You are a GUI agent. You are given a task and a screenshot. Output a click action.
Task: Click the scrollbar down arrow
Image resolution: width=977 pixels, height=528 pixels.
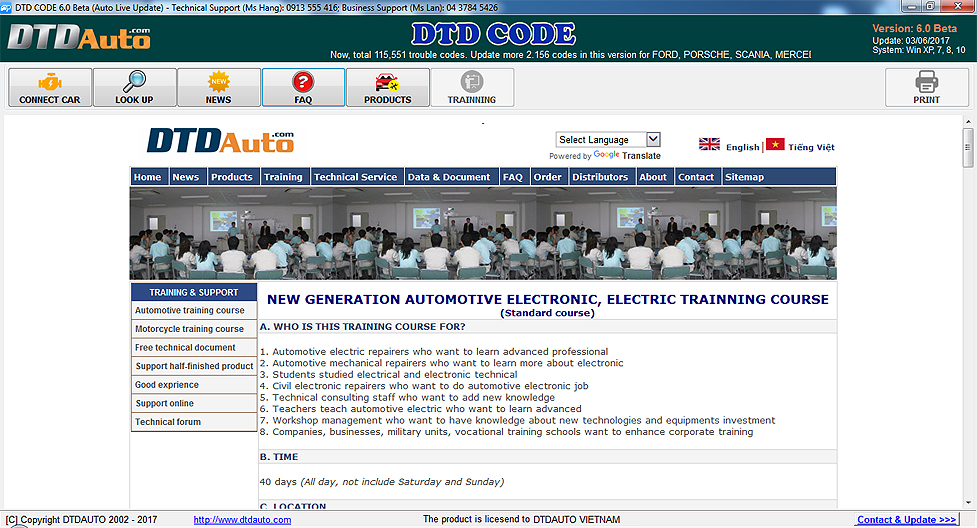point(968,502)
